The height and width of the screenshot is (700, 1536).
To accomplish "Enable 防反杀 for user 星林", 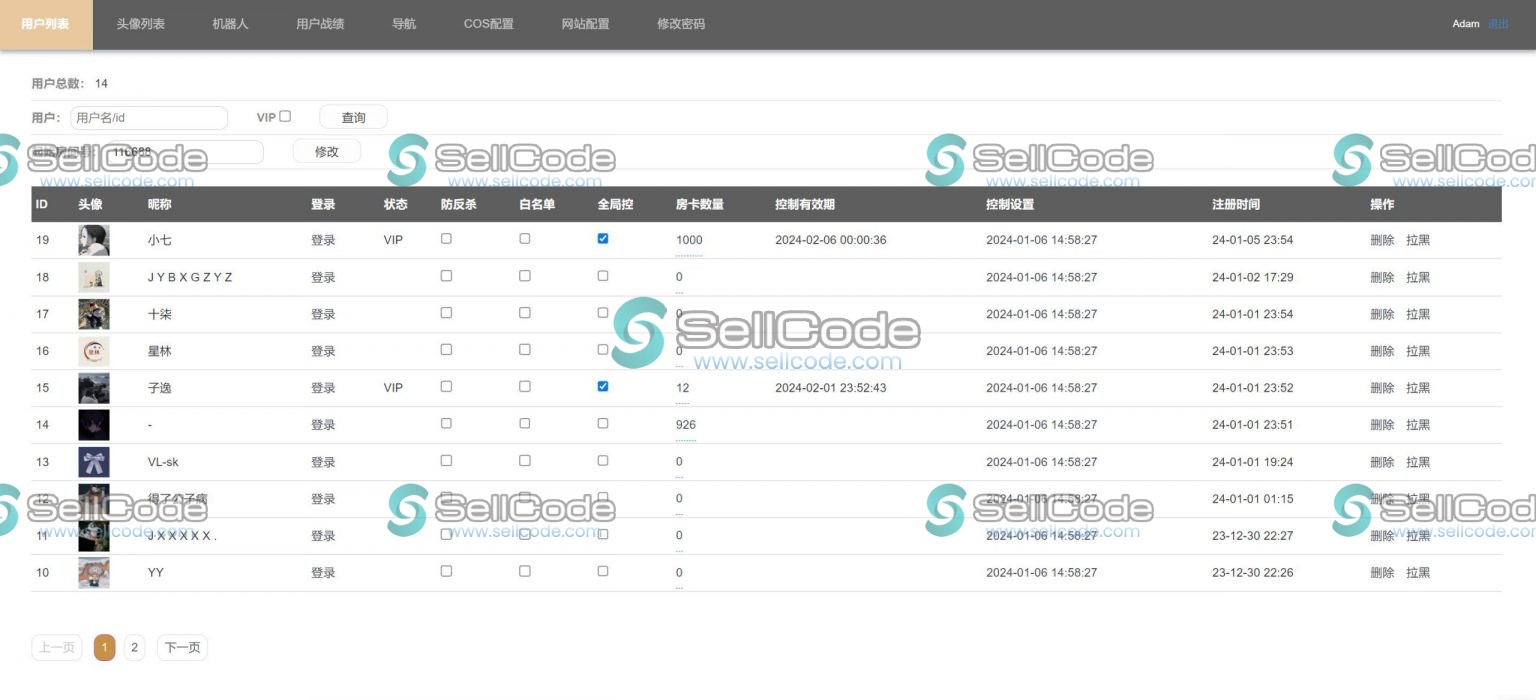I will tap(446, 350).
